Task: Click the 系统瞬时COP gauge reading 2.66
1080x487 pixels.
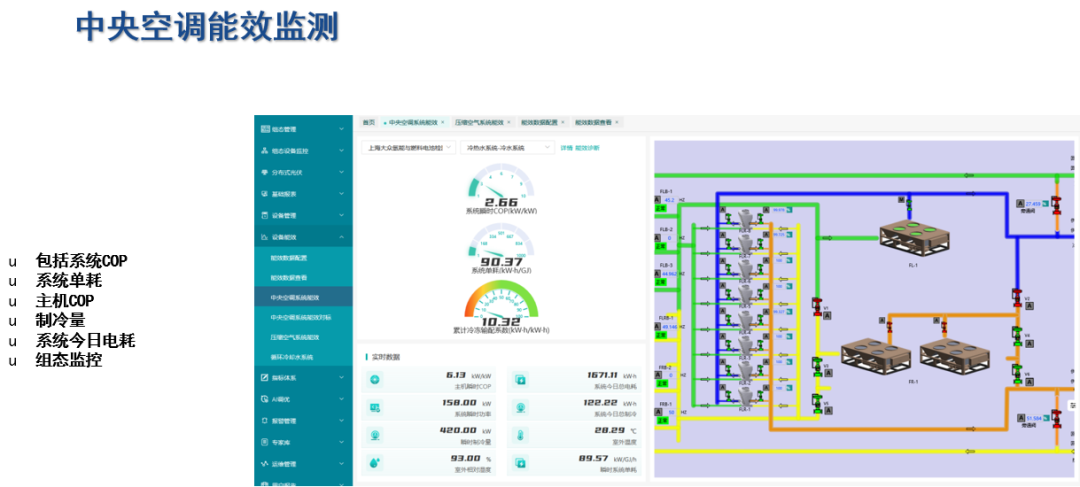Action: (x=501, y=189)
